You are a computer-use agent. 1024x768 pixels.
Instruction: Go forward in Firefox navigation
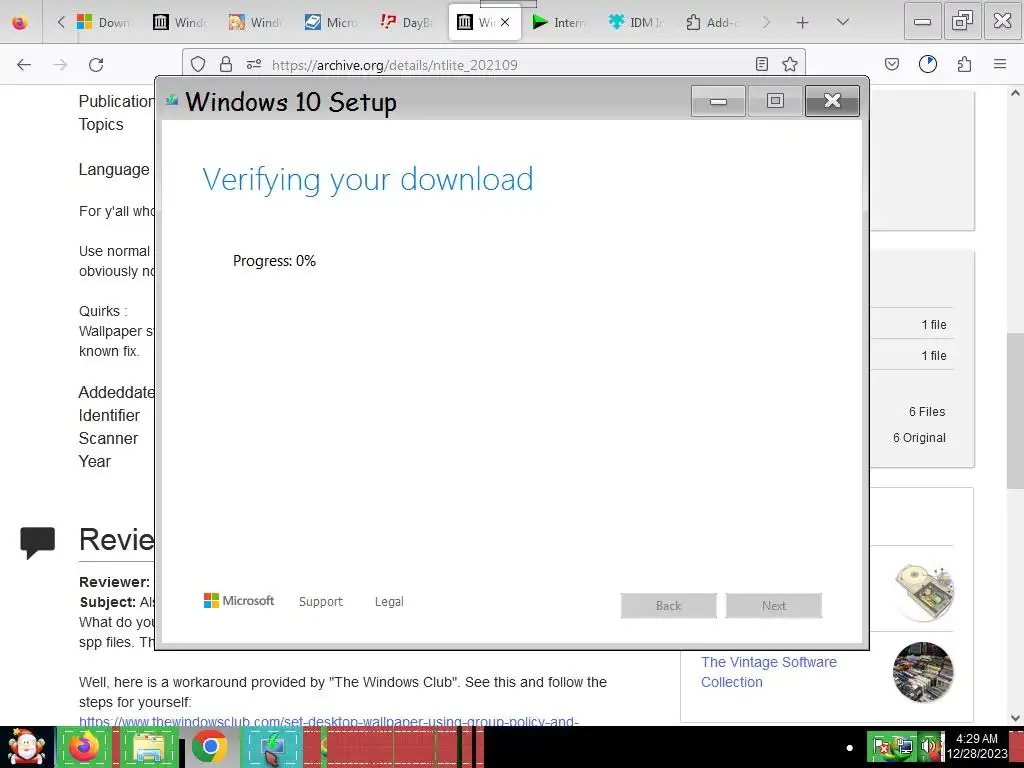tap(60, 65)
